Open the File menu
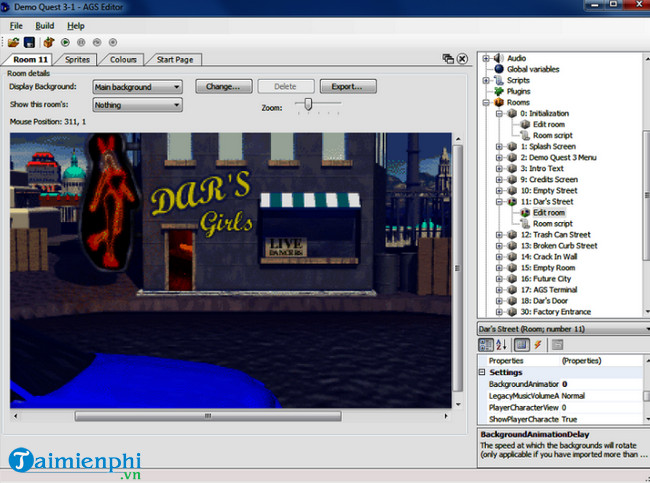650x483 pixels. coord(16,26)
